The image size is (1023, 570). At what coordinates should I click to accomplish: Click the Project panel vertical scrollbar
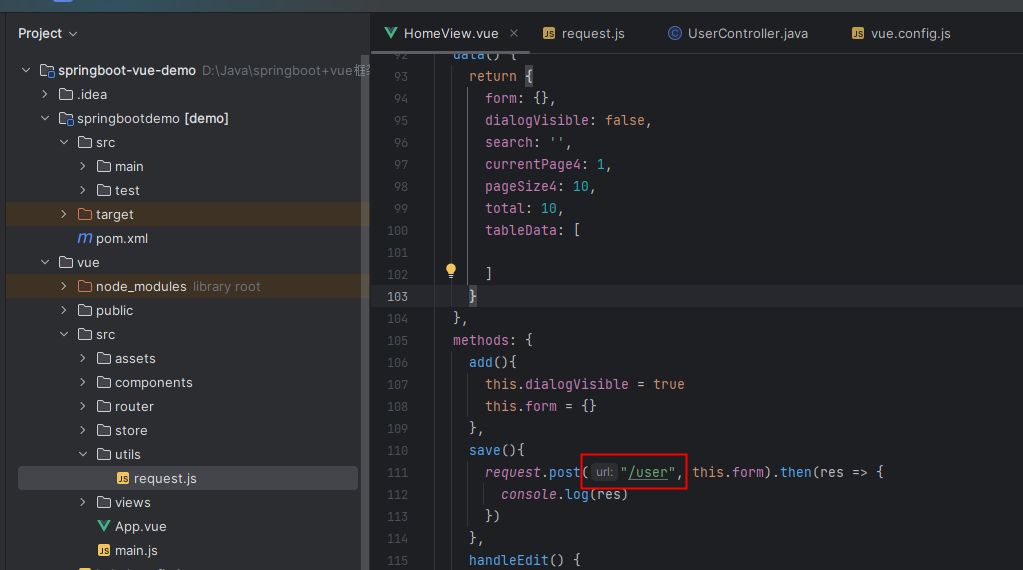pos(365,312)
